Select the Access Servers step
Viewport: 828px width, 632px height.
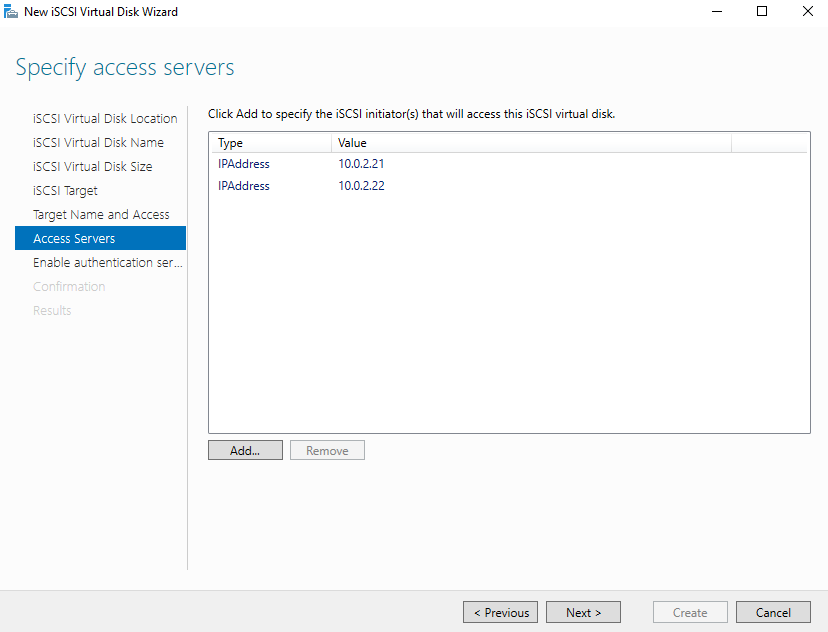[x=72, y=238]
